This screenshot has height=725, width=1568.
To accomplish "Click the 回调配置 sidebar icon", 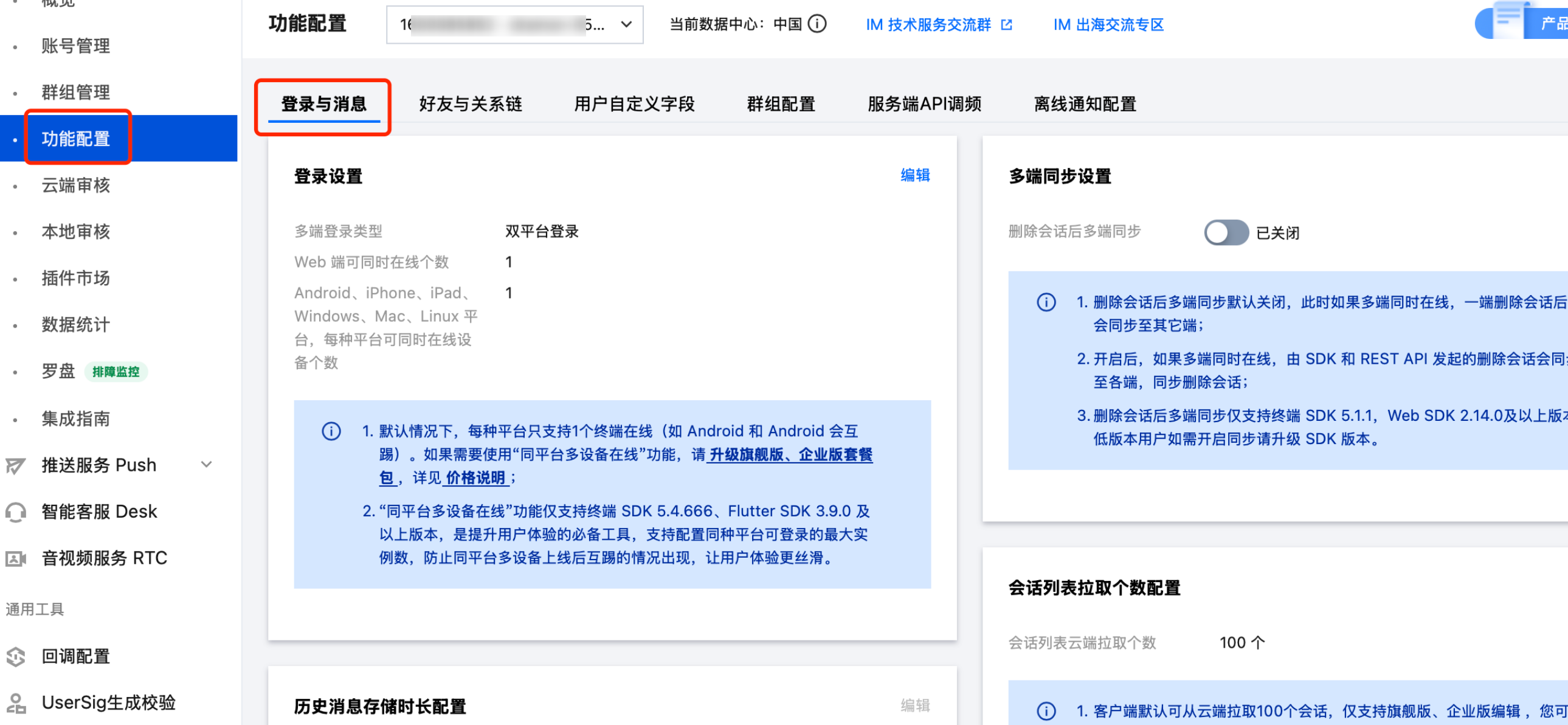I will click(15, 656).
